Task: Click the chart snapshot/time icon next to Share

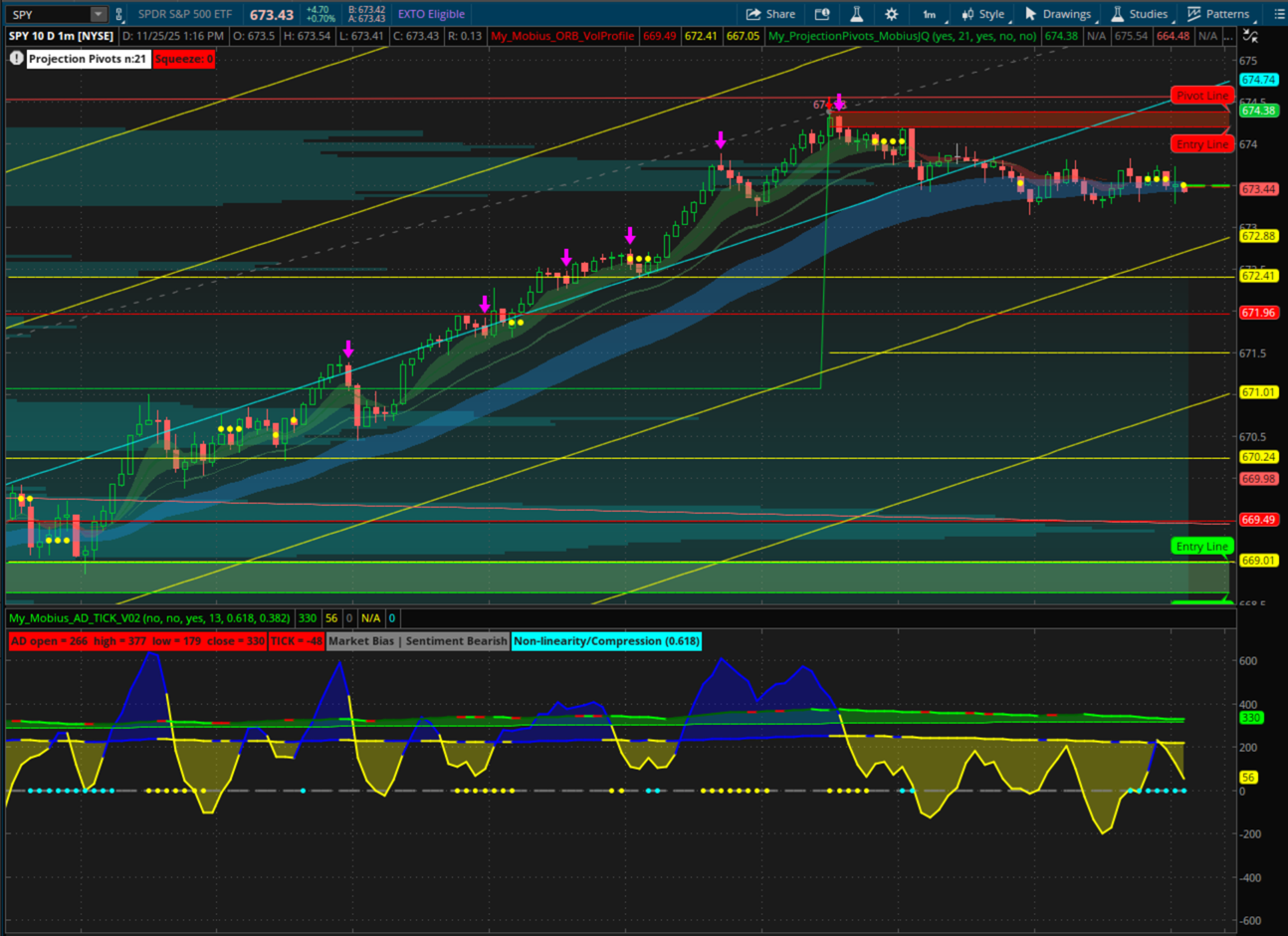Action: point(822,14)
